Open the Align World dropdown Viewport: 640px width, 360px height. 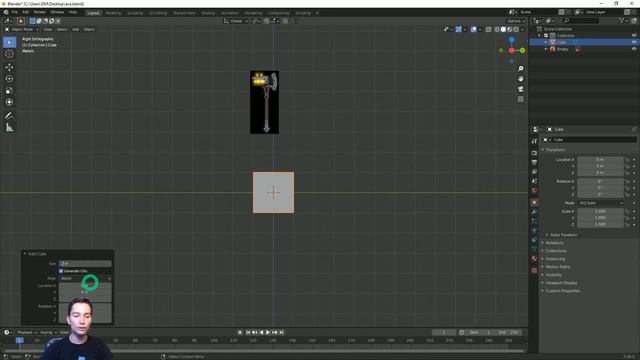tap(85, 278)
